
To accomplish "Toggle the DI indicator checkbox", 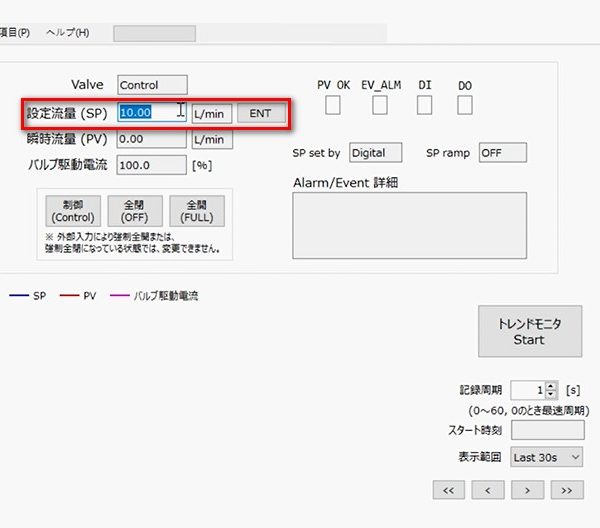I will pyautogui.click(x=425, y=104).
